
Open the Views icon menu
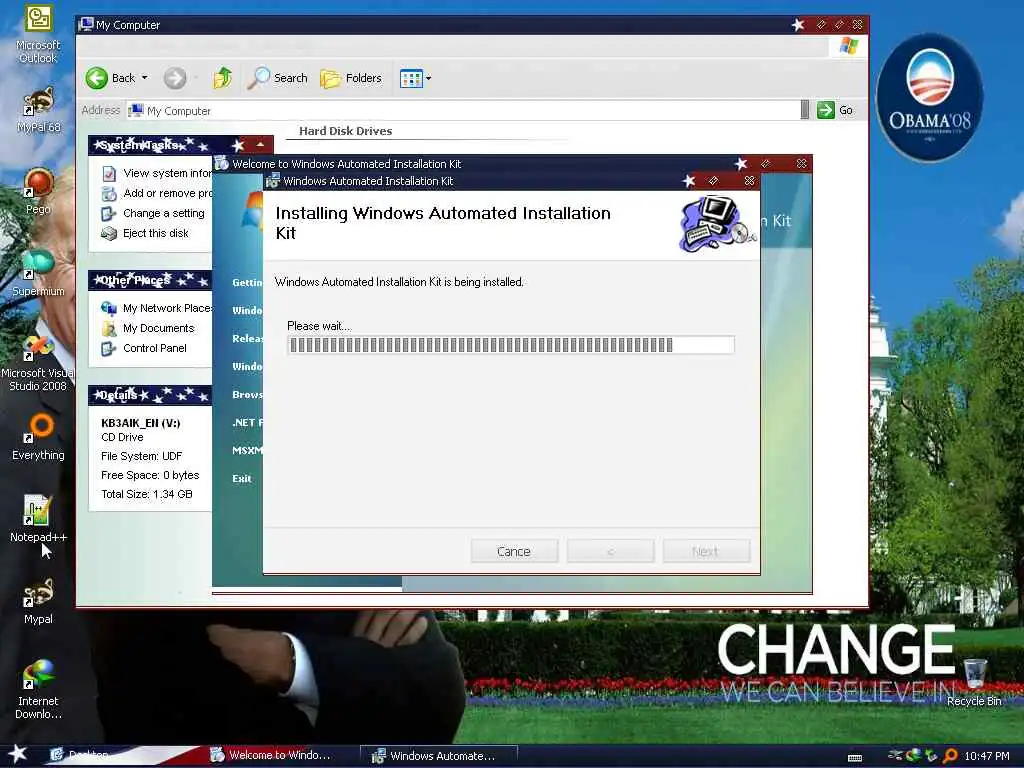coord(411,78)
